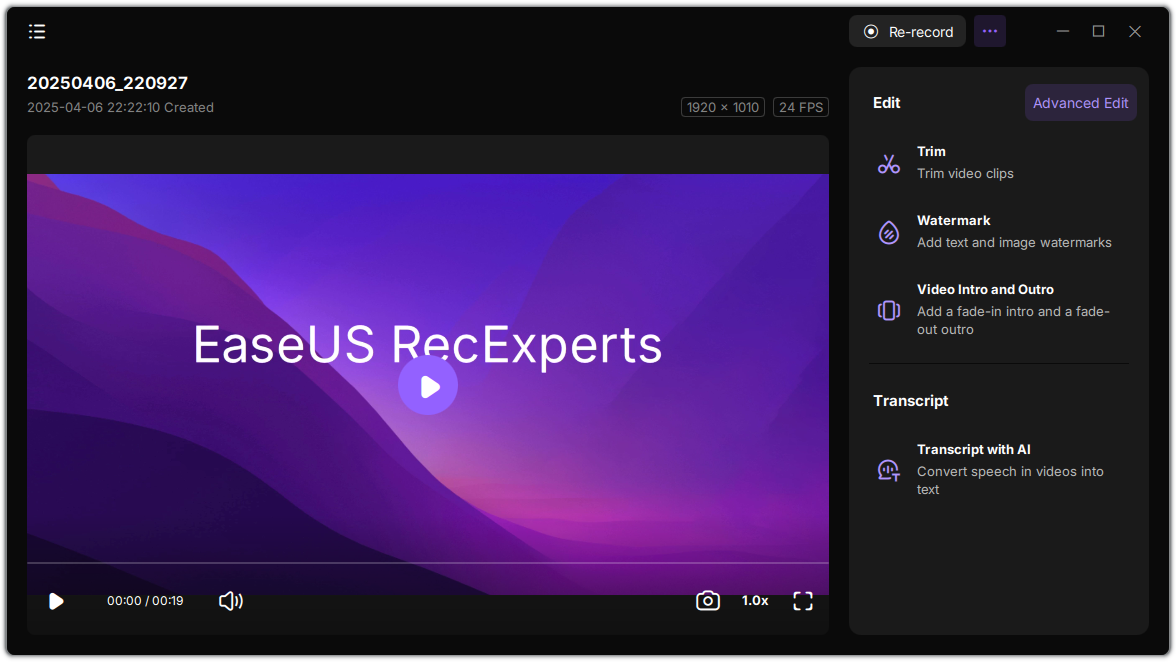
Task: Click the Edit section heading
Action: click(x=886, y=103)
